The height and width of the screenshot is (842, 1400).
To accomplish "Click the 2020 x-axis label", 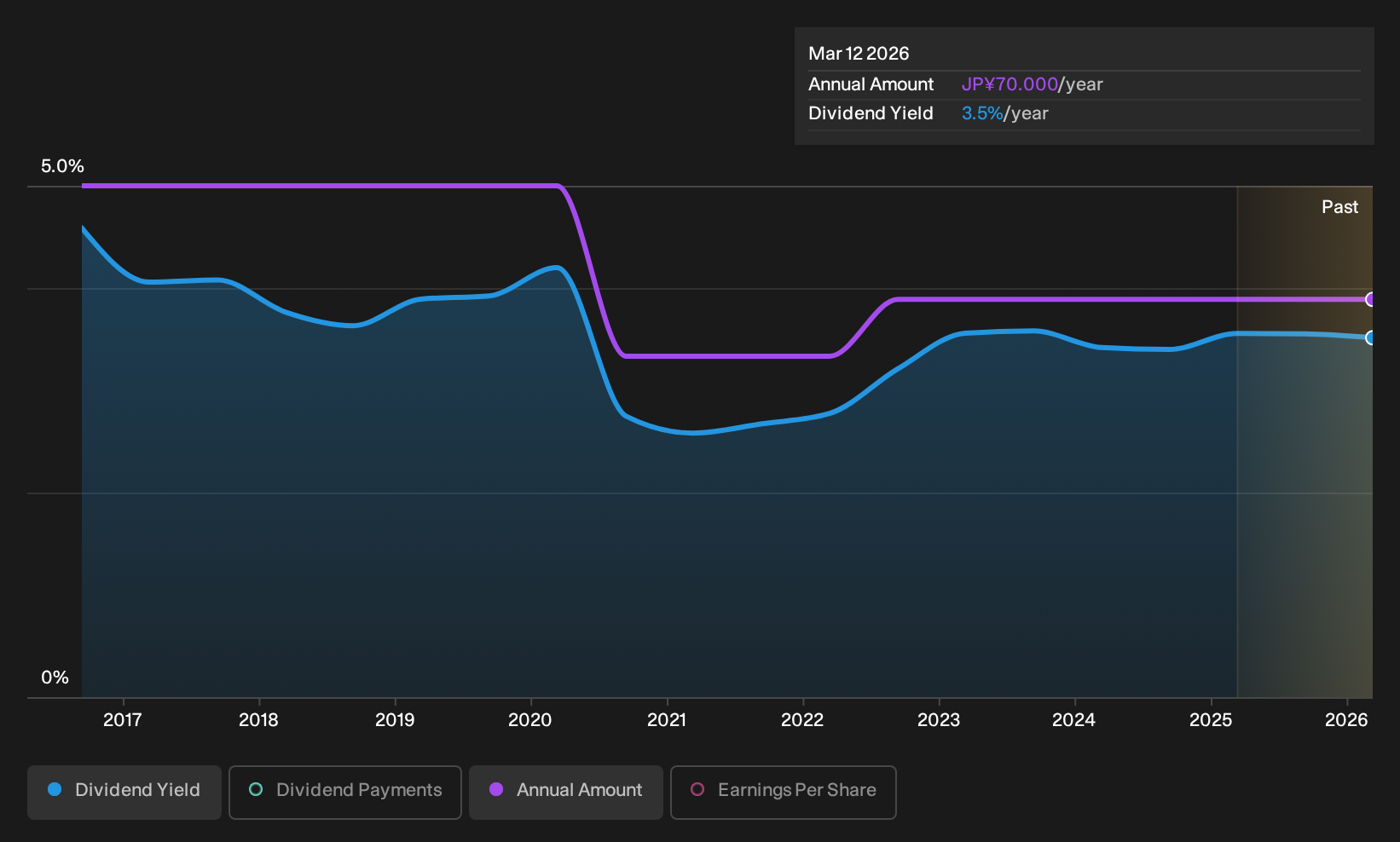I will click(x=530, y=720).
